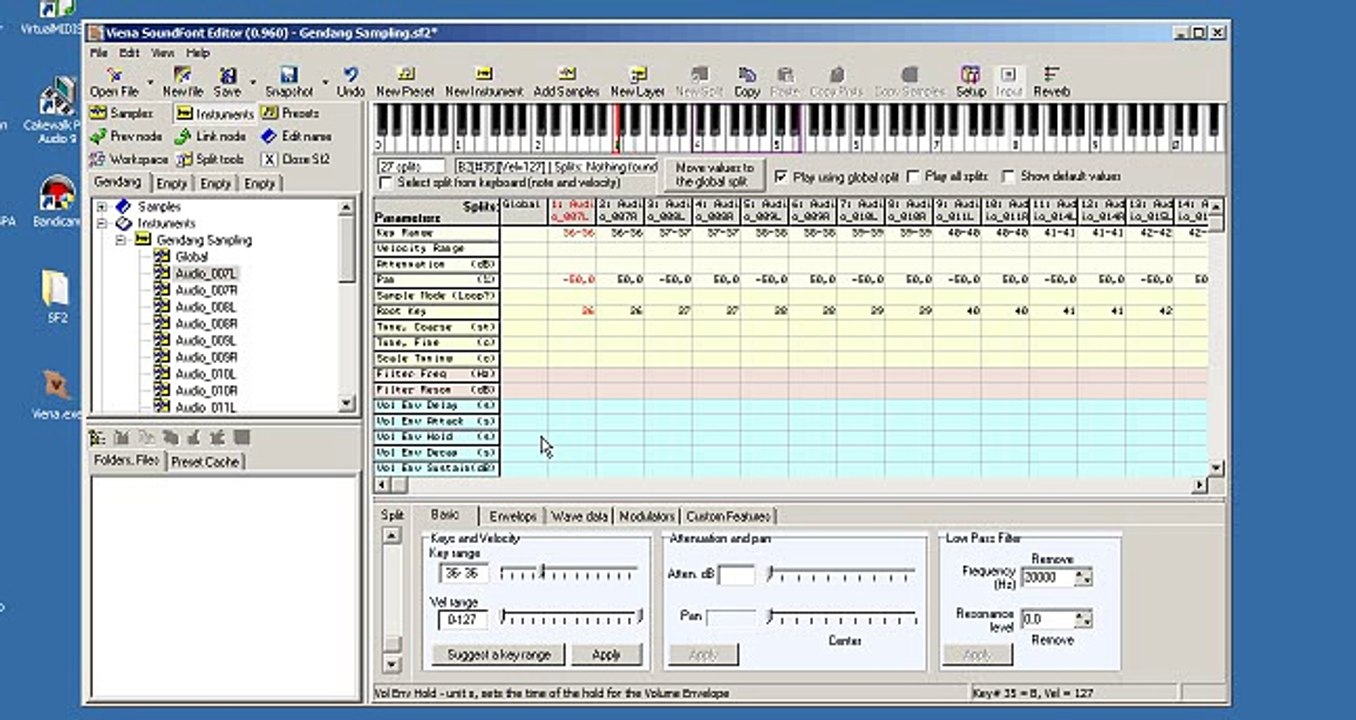
Task: Open the Custom Features tab
Action: click(x=728, y=516)
